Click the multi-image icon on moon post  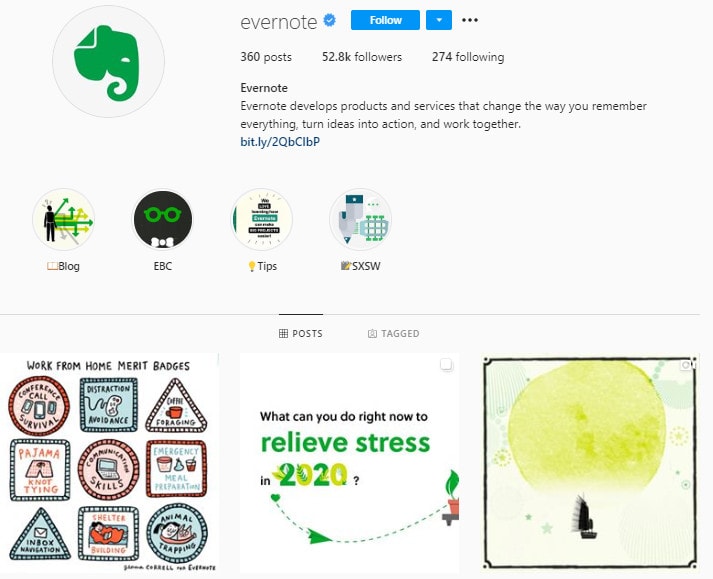pos(687,364)
